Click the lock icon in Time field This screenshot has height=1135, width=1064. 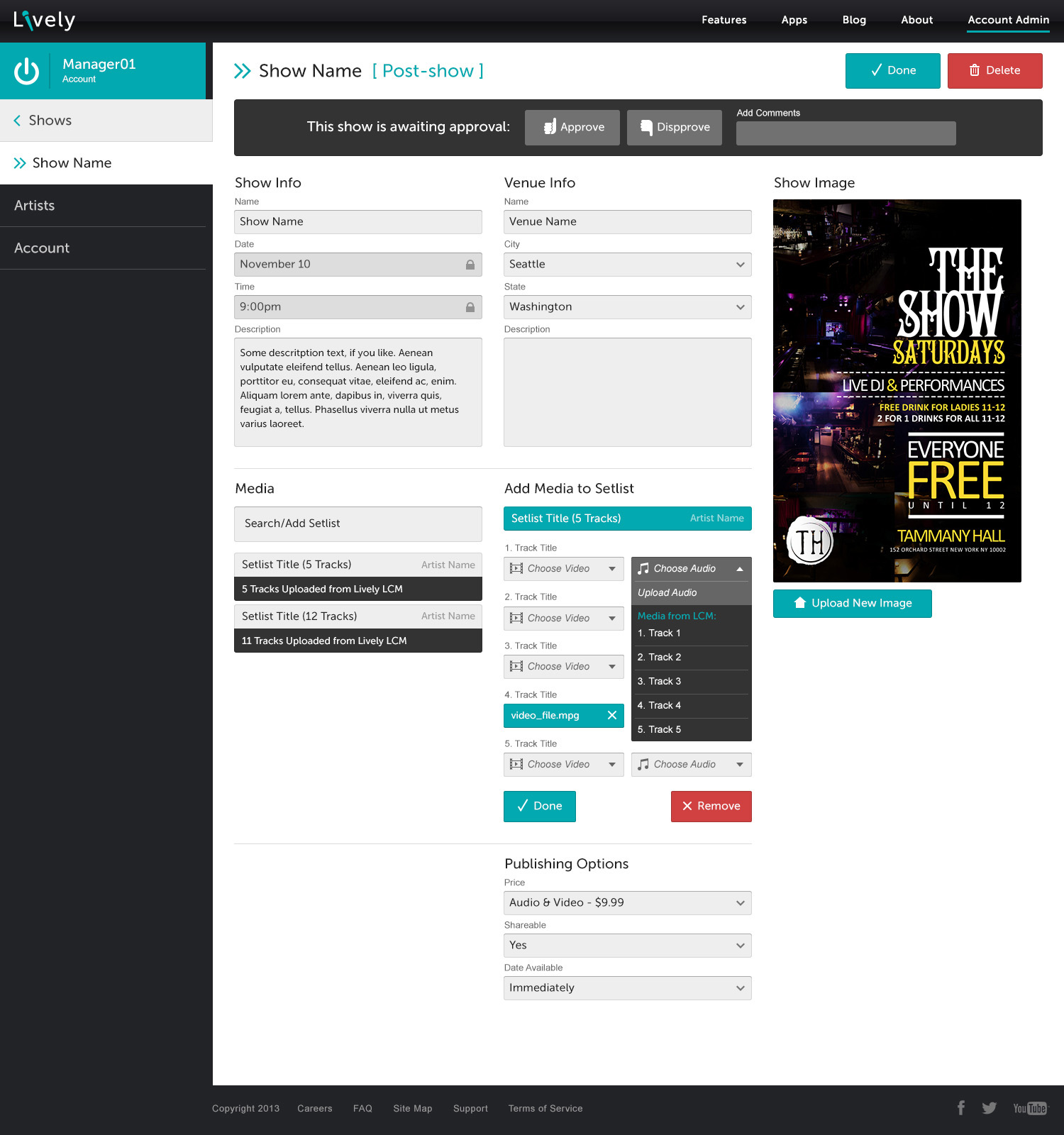click(470, 307)
